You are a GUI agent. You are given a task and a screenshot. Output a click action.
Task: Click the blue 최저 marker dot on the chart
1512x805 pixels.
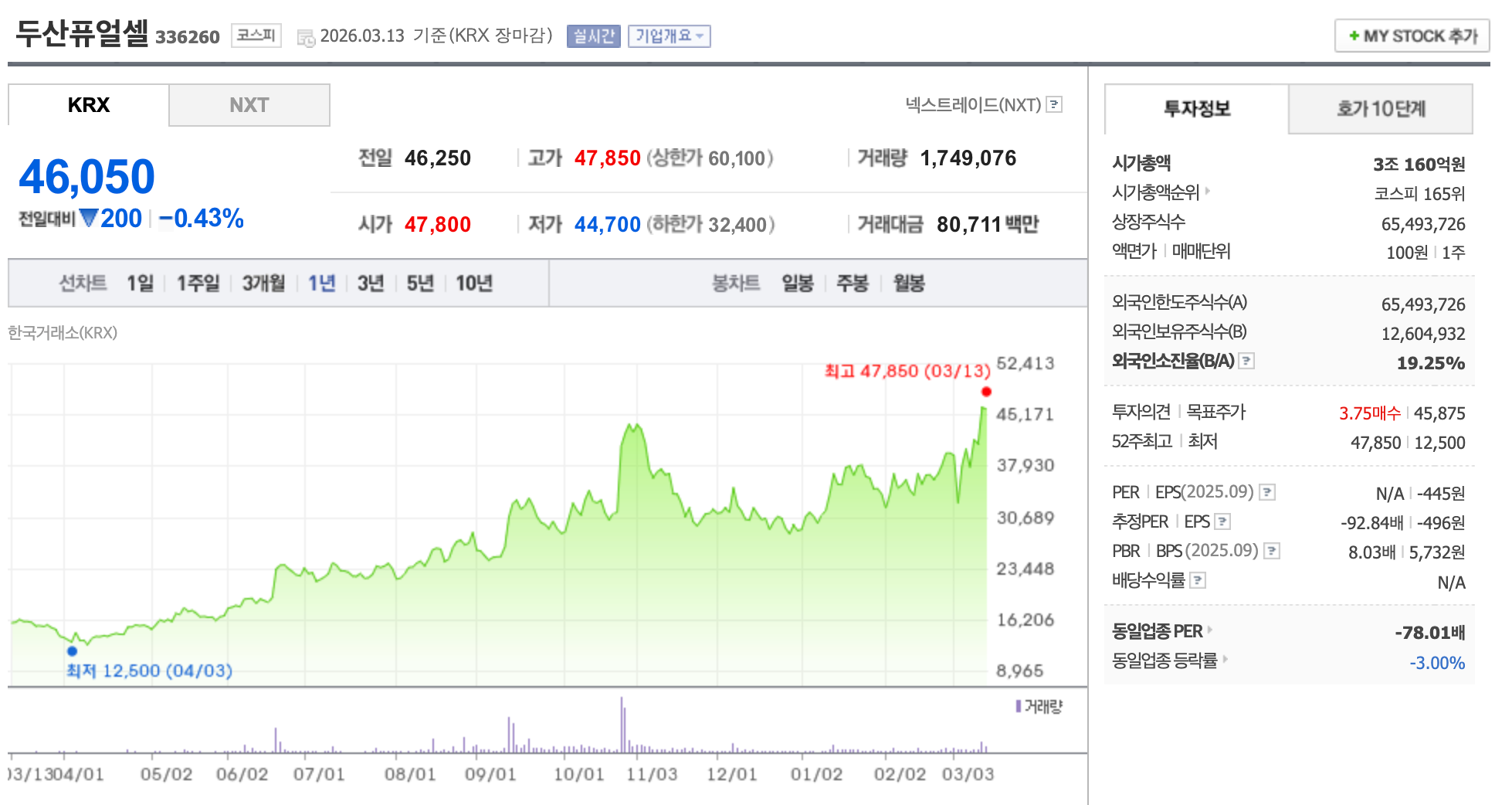(x=72, y=650)
